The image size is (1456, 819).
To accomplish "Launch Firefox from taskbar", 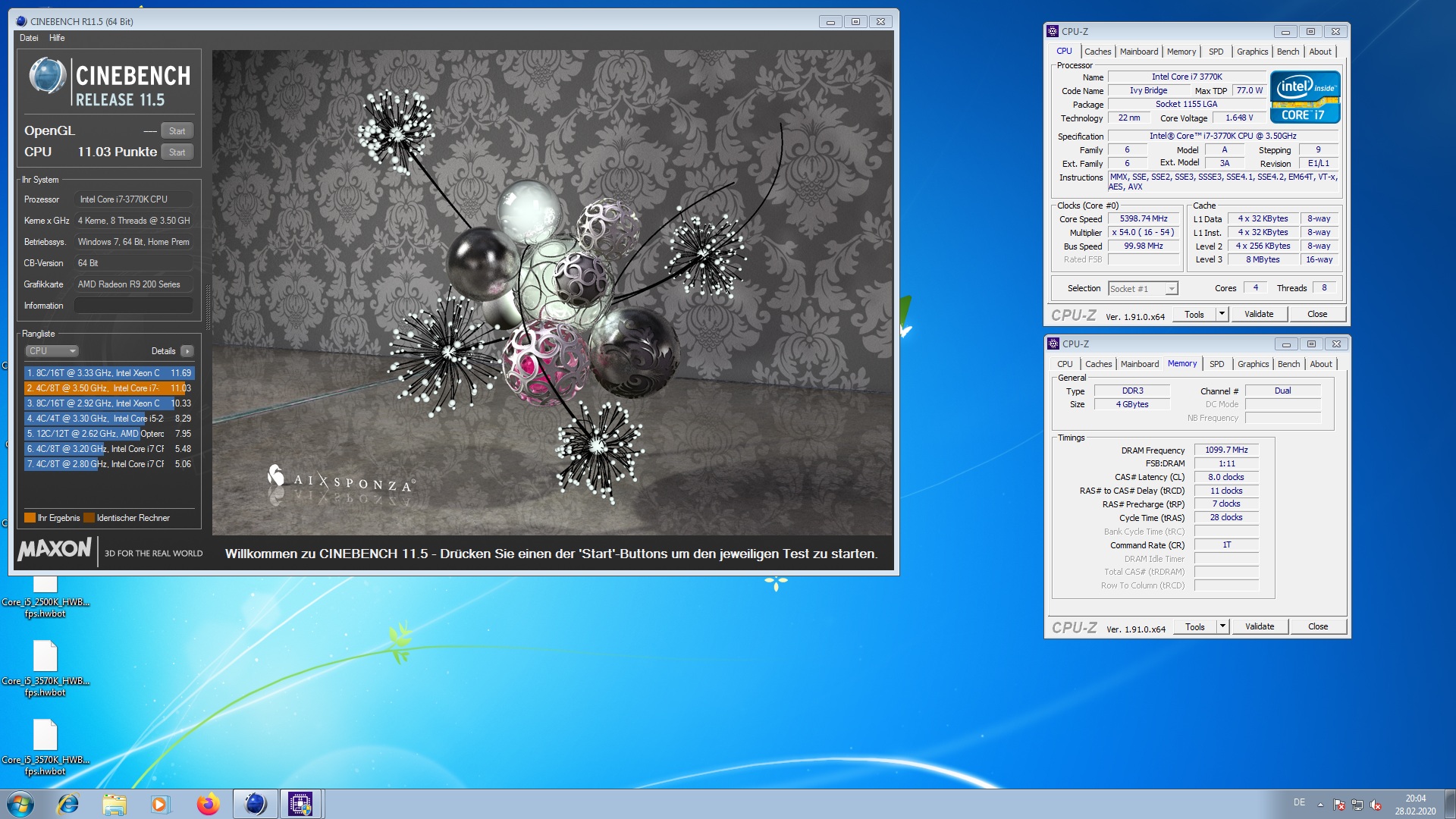I will (208, 804).
